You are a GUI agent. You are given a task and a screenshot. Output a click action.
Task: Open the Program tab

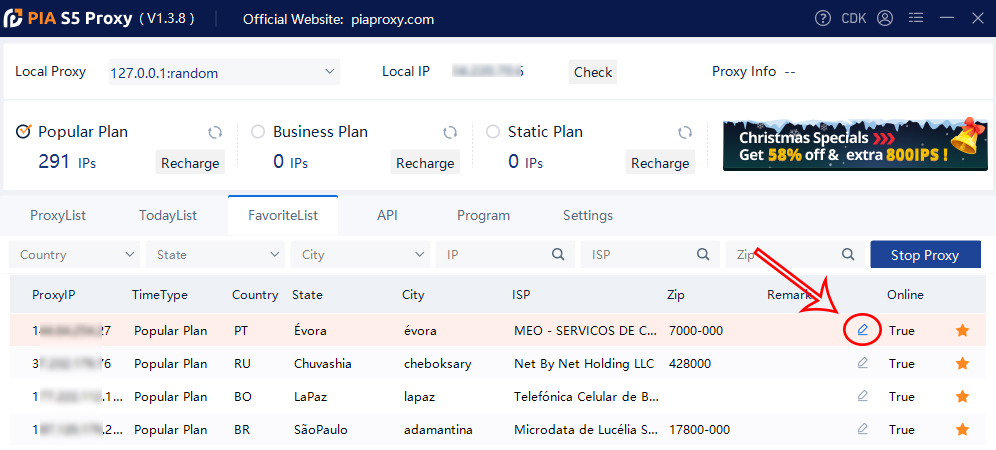point(483,215)
